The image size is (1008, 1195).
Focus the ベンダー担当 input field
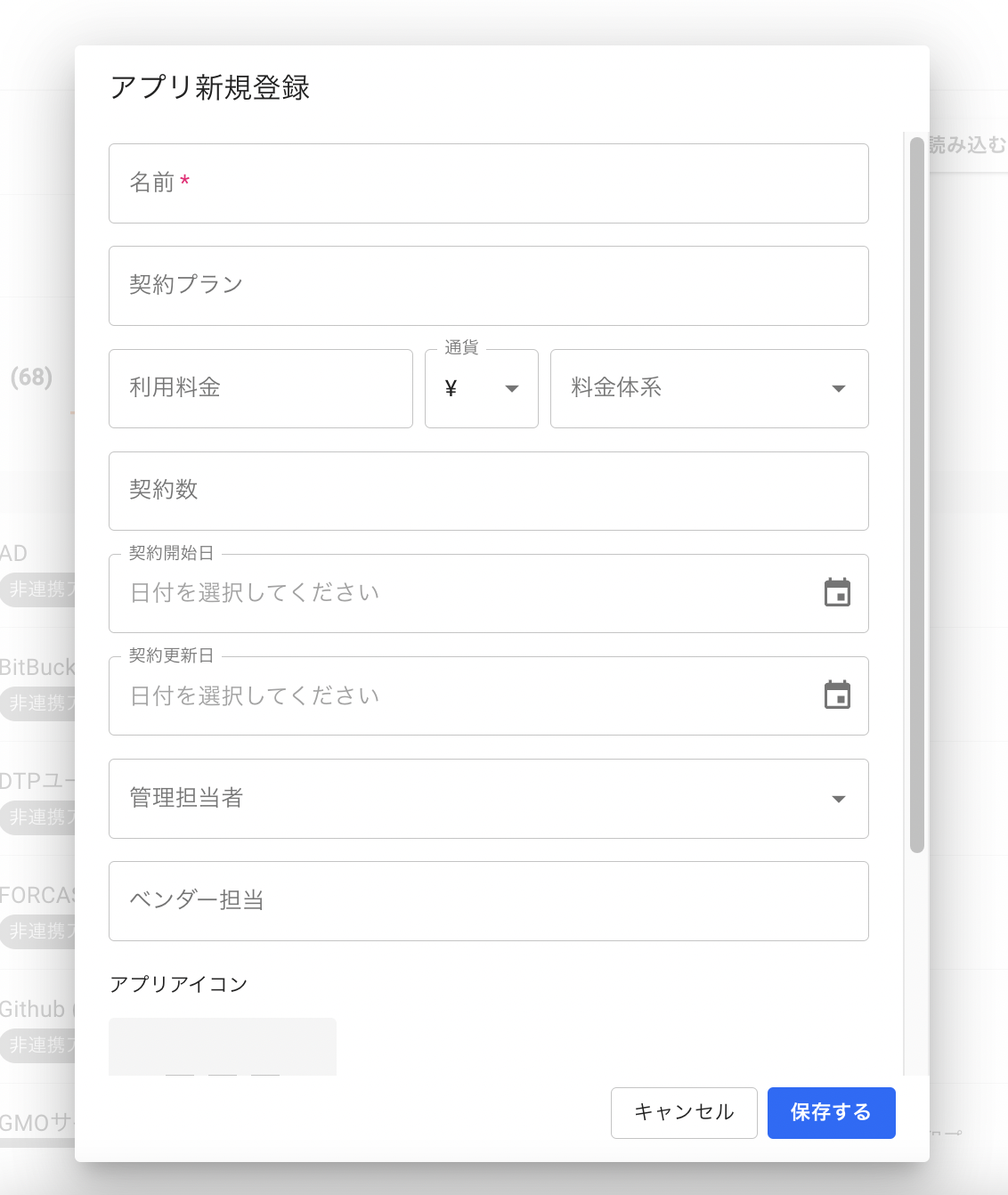coord(488,901)
